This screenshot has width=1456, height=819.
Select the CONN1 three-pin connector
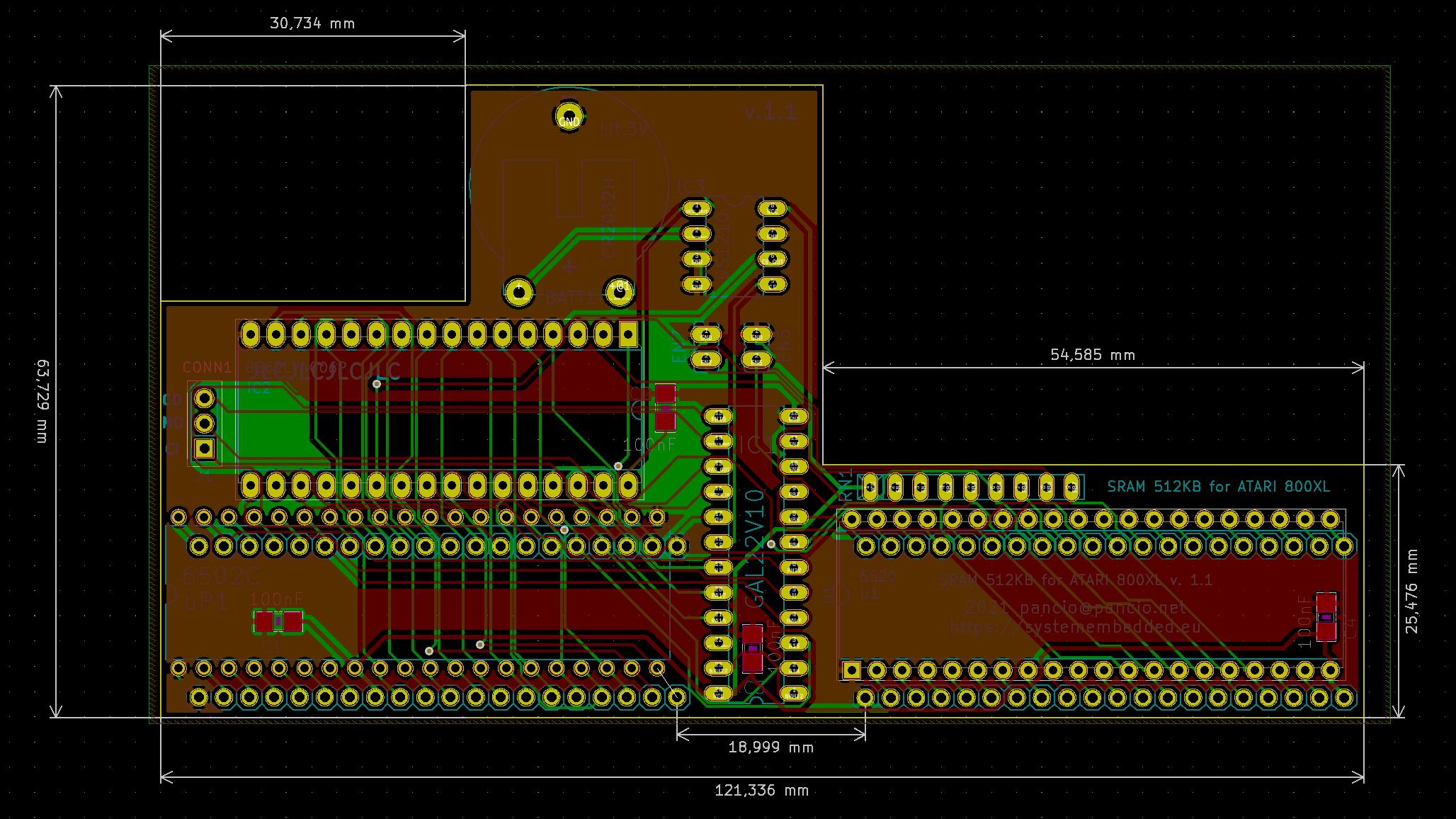(204, 423)
